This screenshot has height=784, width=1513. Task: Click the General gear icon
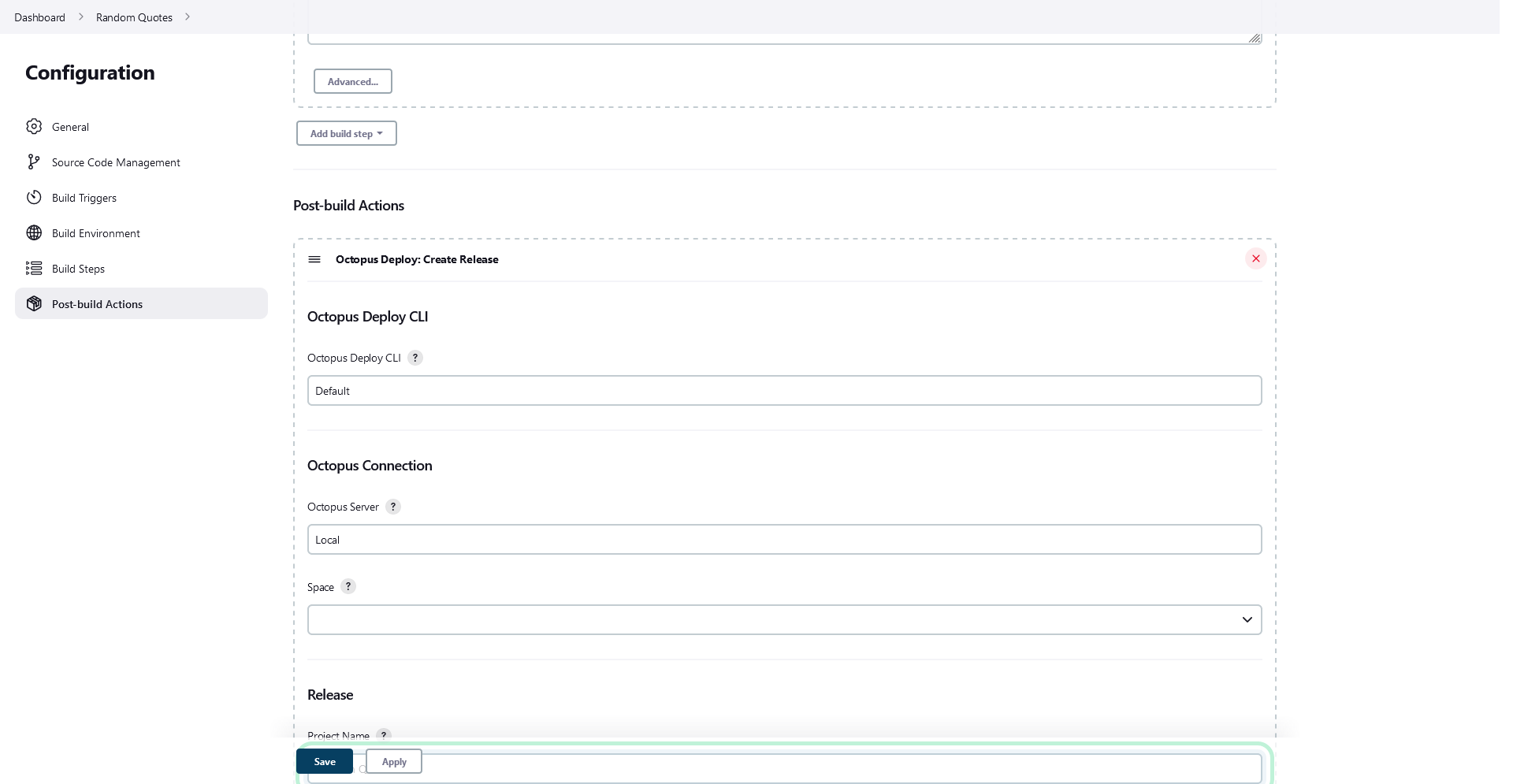34,126
